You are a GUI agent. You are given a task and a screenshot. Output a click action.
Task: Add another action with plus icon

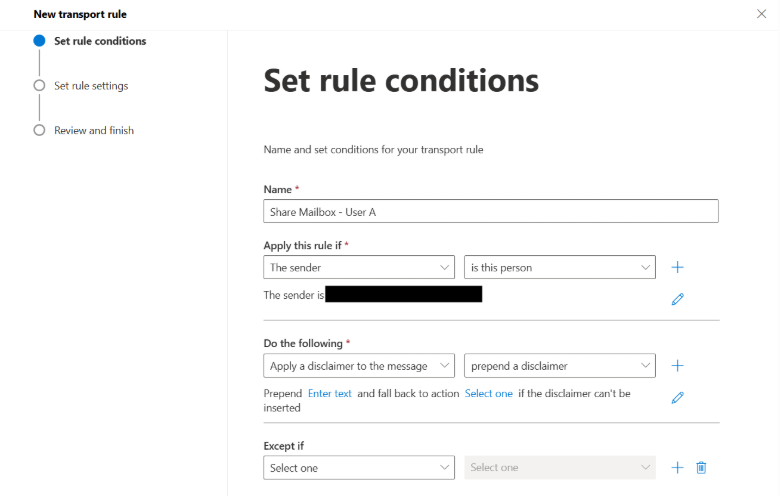coord(677,366)
